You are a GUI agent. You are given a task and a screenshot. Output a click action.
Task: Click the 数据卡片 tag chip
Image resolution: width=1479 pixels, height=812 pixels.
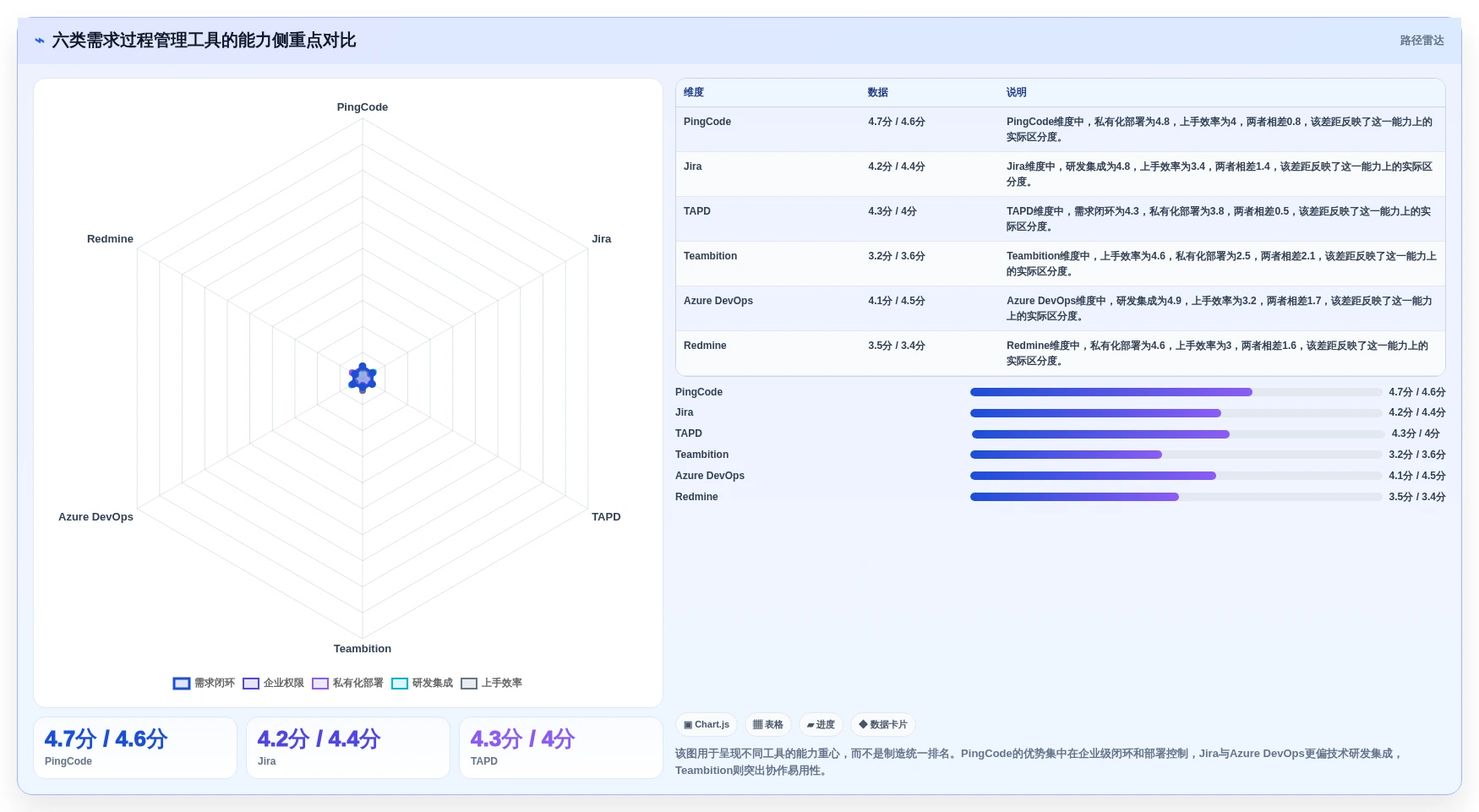[x=883, y=725]
